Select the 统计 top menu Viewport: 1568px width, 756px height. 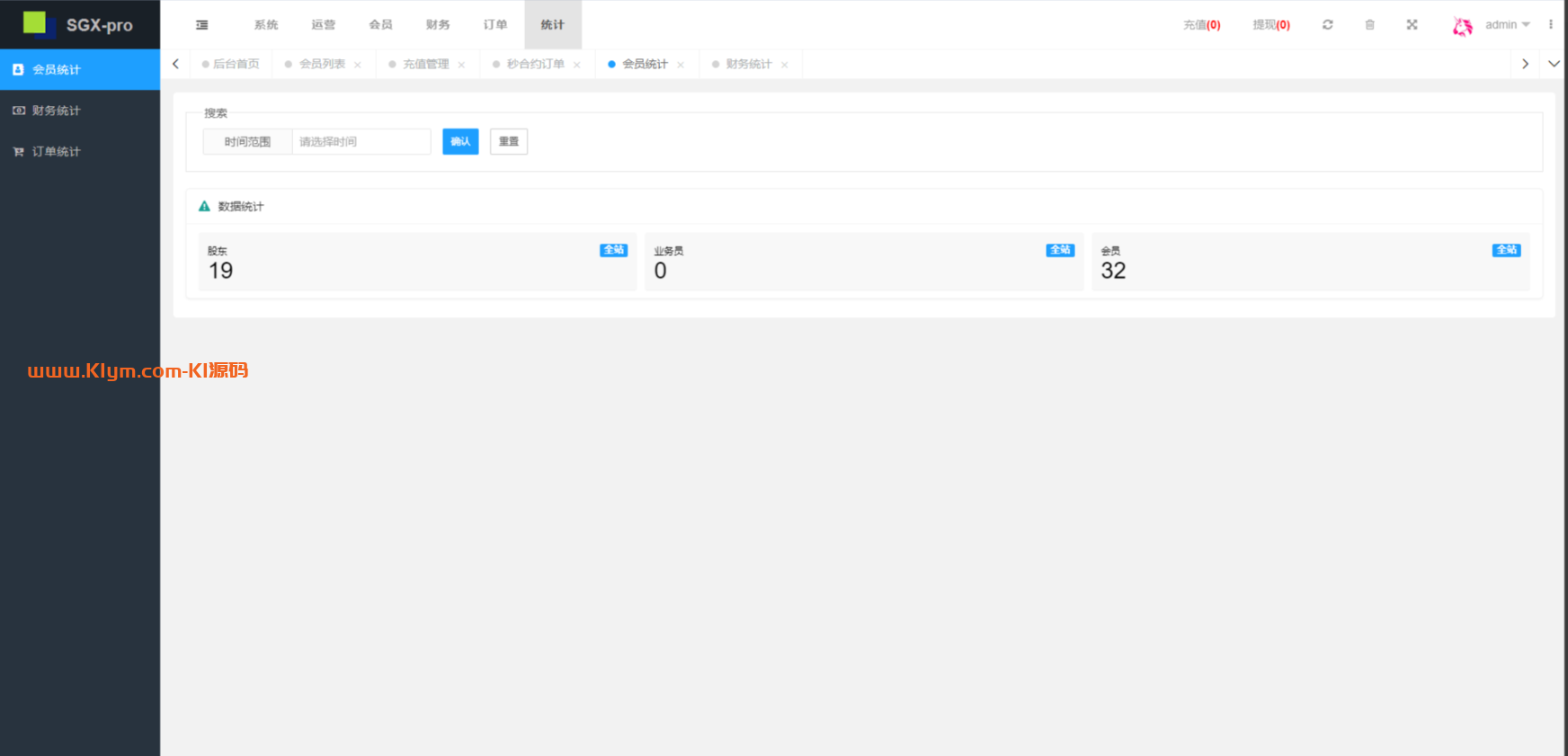(x=553, y=25)
